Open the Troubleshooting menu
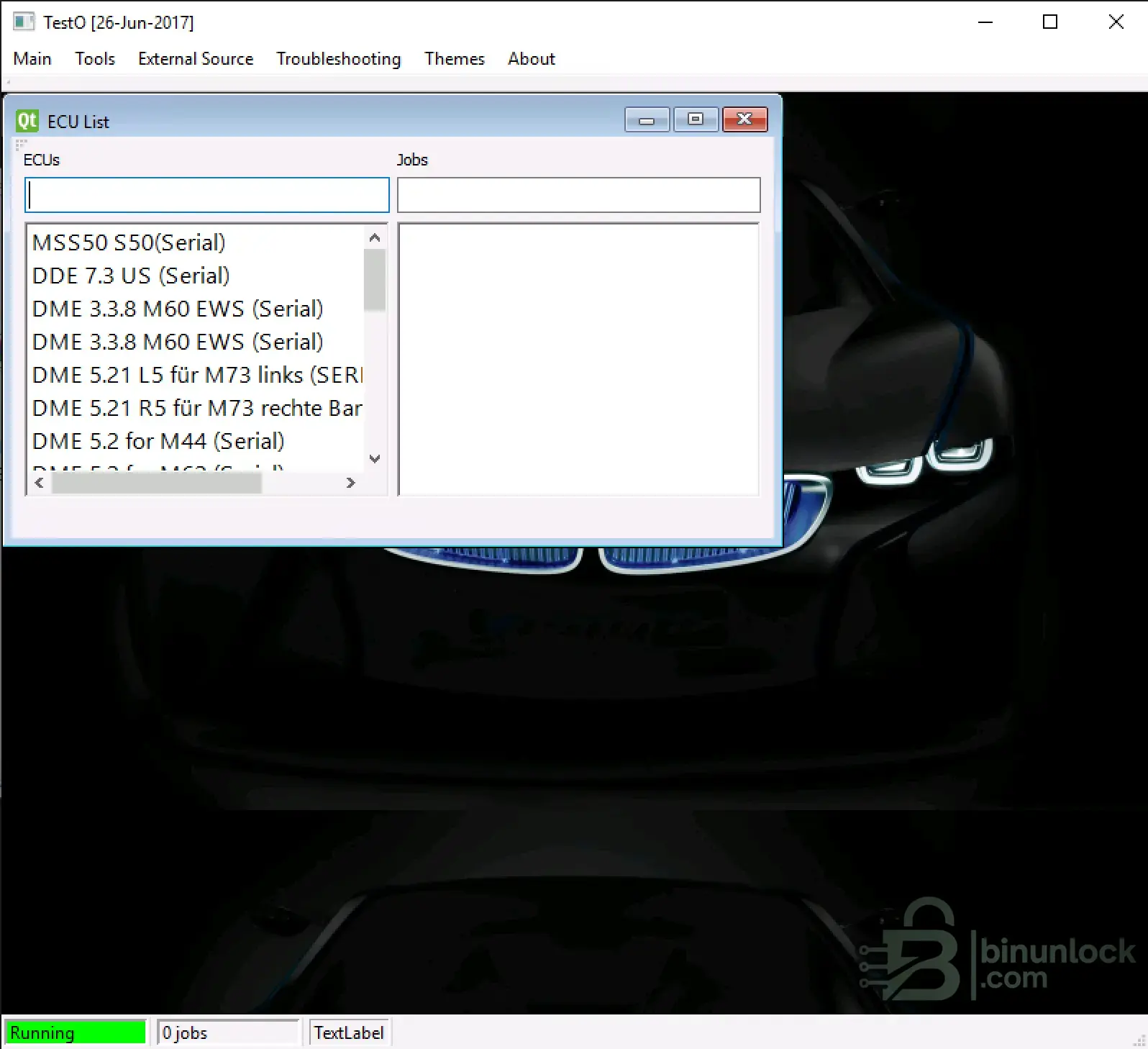The image size is (1148, 1049). click(x=339, y=59)
